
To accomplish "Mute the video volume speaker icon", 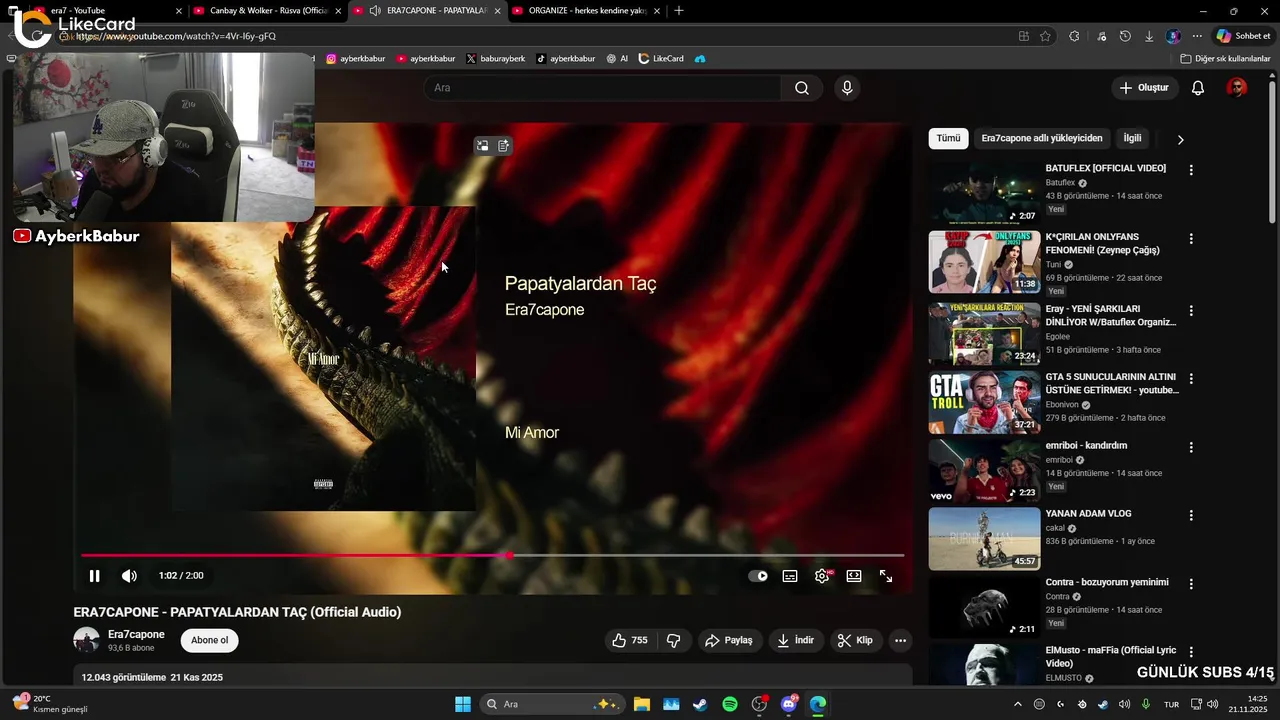I will tap(129, 576).
